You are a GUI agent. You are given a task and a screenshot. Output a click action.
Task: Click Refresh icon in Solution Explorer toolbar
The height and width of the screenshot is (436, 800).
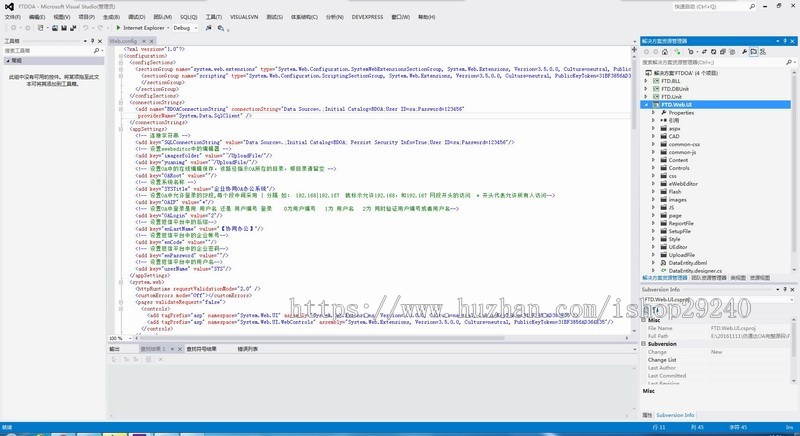click(713, 52)
